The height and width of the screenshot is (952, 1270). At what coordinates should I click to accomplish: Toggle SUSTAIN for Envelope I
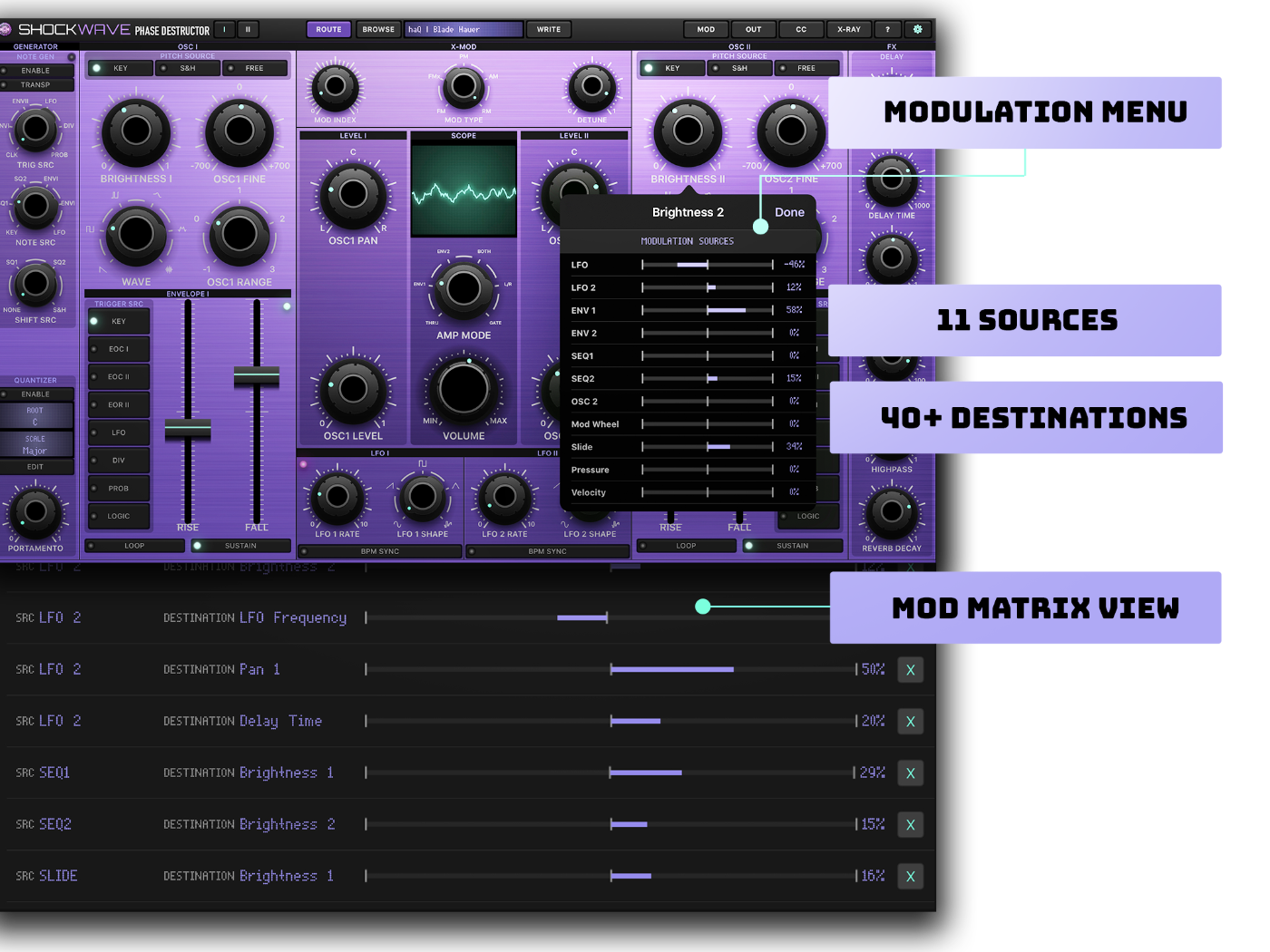pyautogui.click(x=240, y=546)
